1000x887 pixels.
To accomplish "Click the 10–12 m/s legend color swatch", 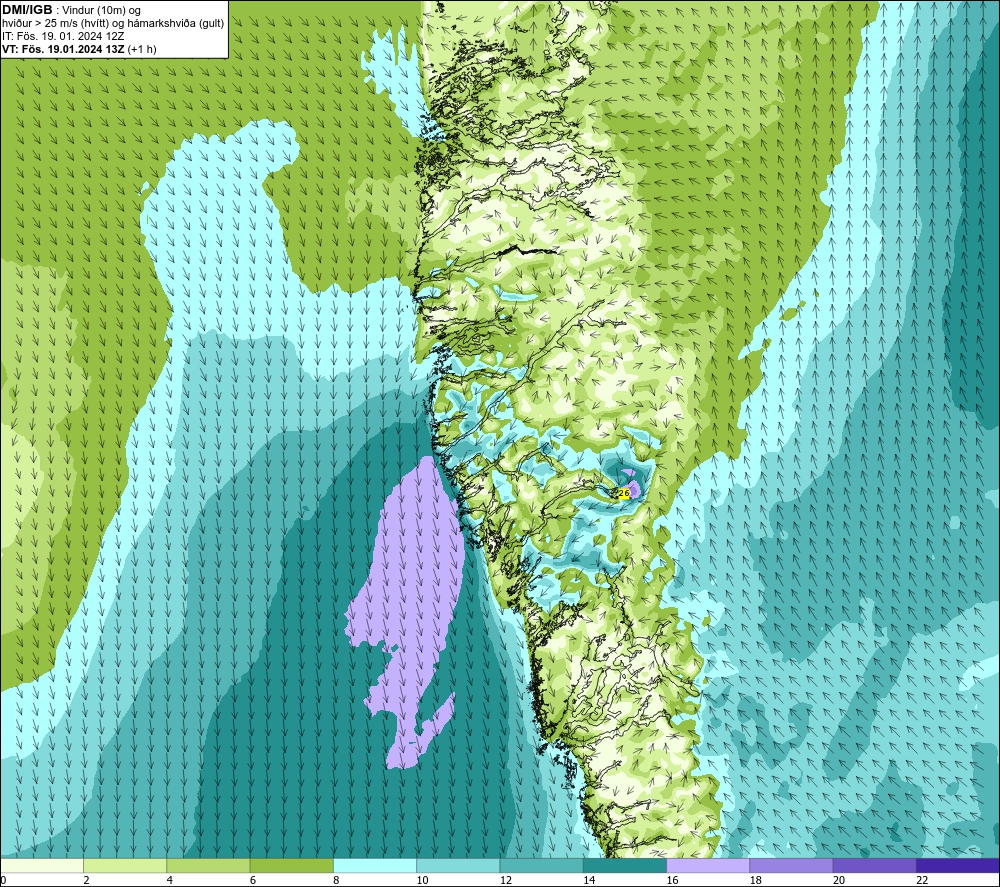I will click(x=458, y=865).
